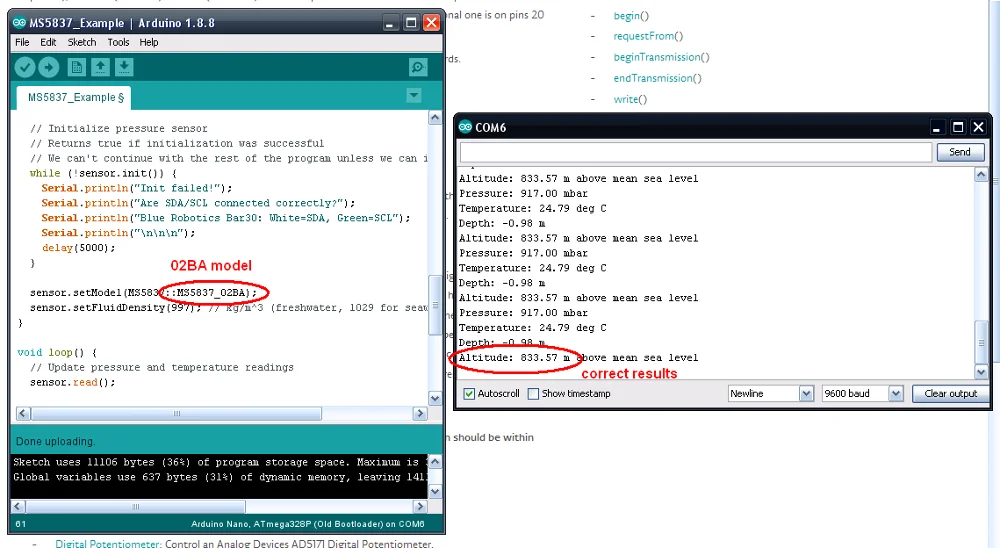
Task: Open the Edit menu
Action: [48, 42]
